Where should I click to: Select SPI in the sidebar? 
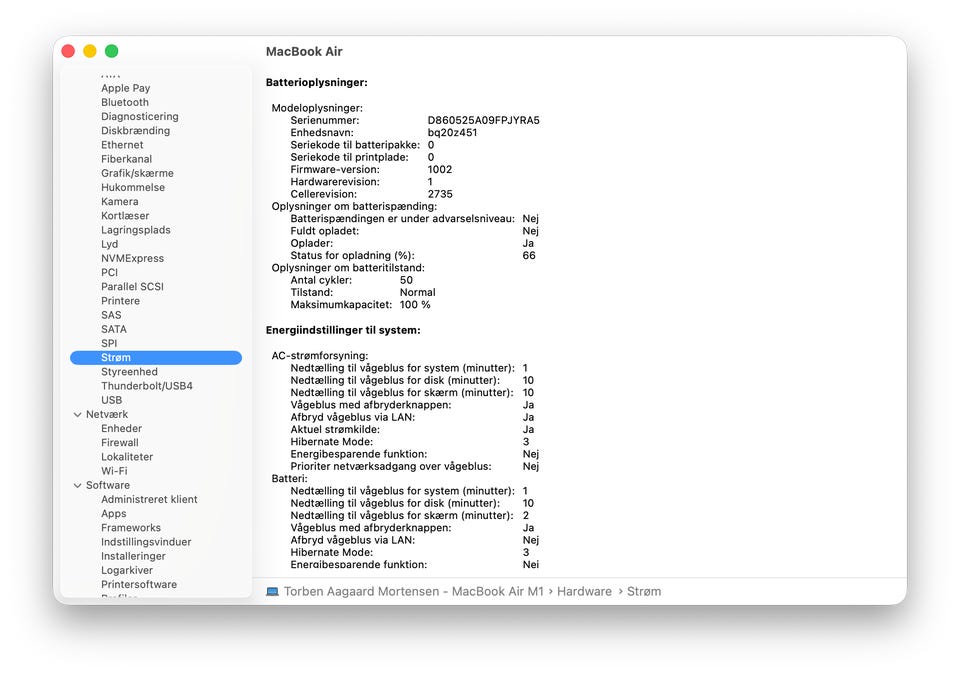tap(109, 343)
